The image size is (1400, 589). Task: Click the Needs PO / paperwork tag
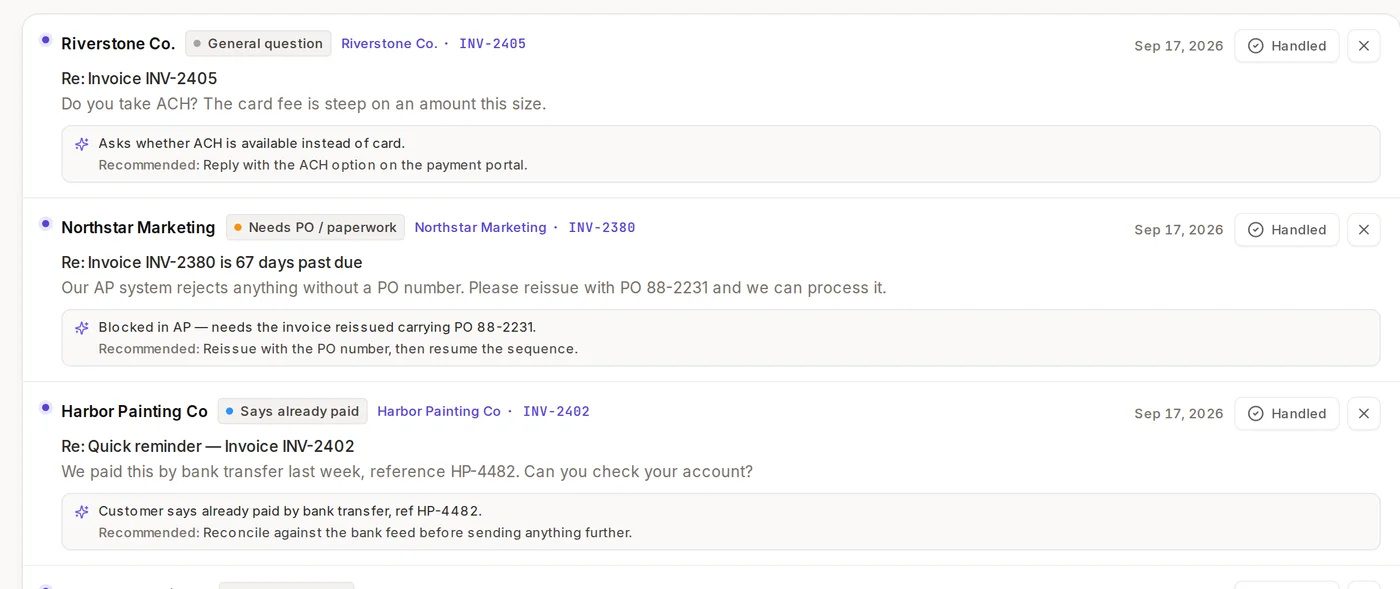tap(315, 228)
